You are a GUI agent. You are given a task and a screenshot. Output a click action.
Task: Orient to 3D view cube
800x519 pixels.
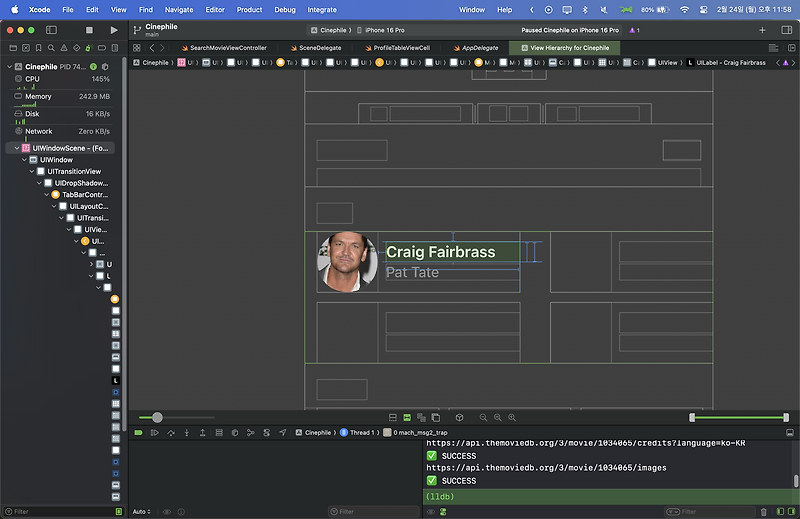click(x=459, y=417)
